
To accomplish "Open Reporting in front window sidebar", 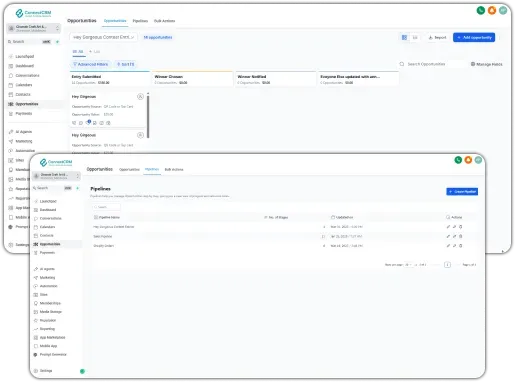I will [x=44, y=329].
